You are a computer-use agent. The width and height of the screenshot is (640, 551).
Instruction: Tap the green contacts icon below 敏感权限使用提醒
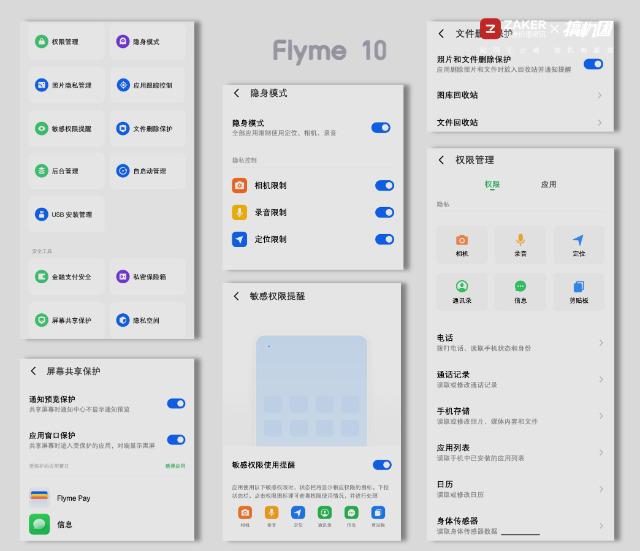[x=325, y=513]
